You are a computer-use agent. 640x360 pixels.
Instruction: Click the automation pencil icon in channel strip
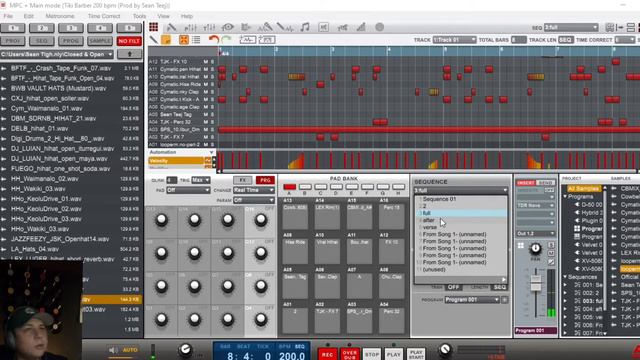(x=551, y=262)
